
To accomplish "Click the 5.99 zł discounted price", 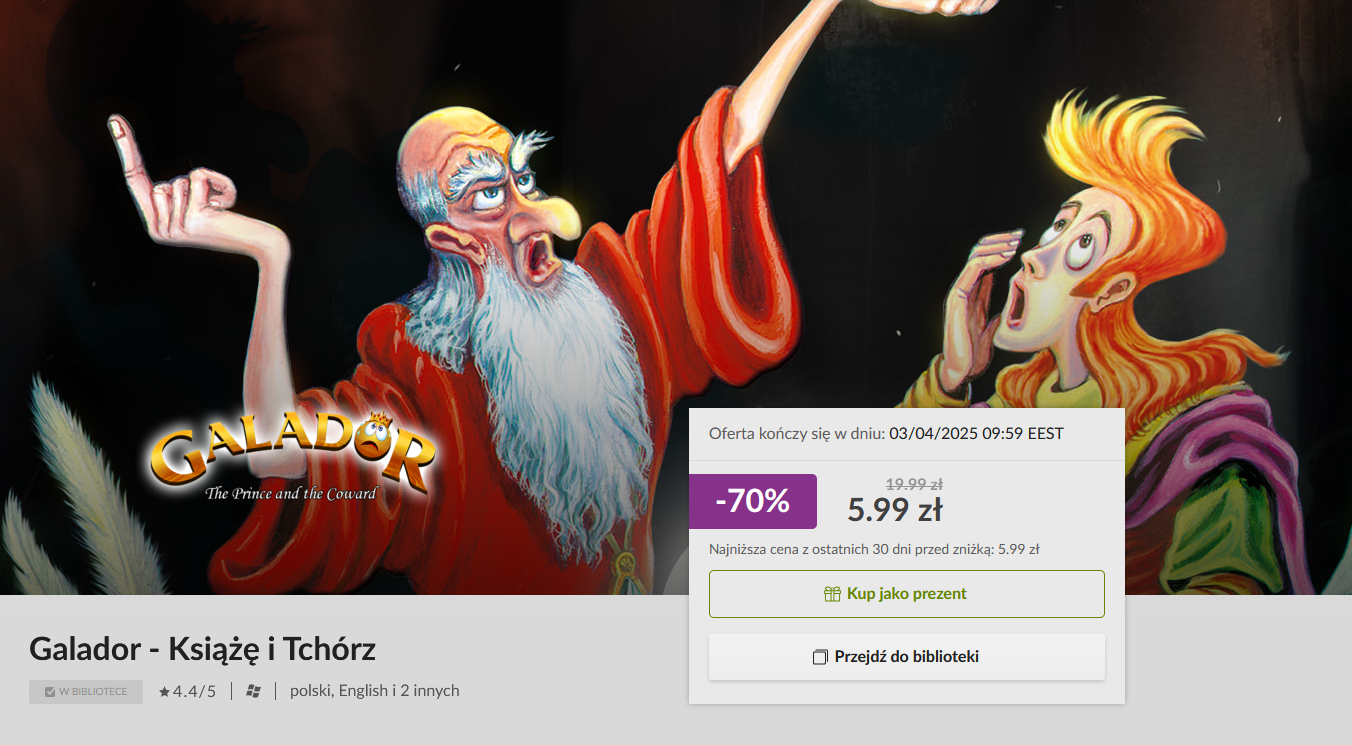I will 895,510.
